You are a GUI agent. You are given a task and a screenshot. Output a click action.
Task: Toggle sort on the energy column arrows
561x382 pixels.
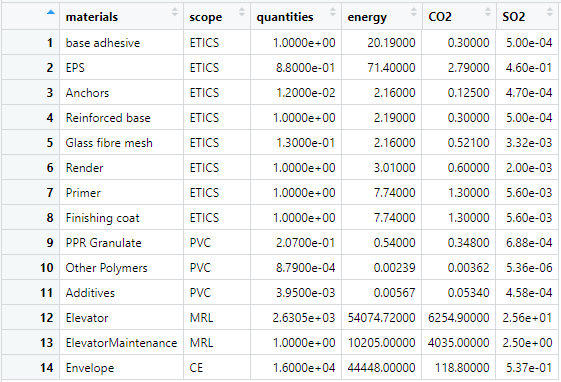click(414, 12)
